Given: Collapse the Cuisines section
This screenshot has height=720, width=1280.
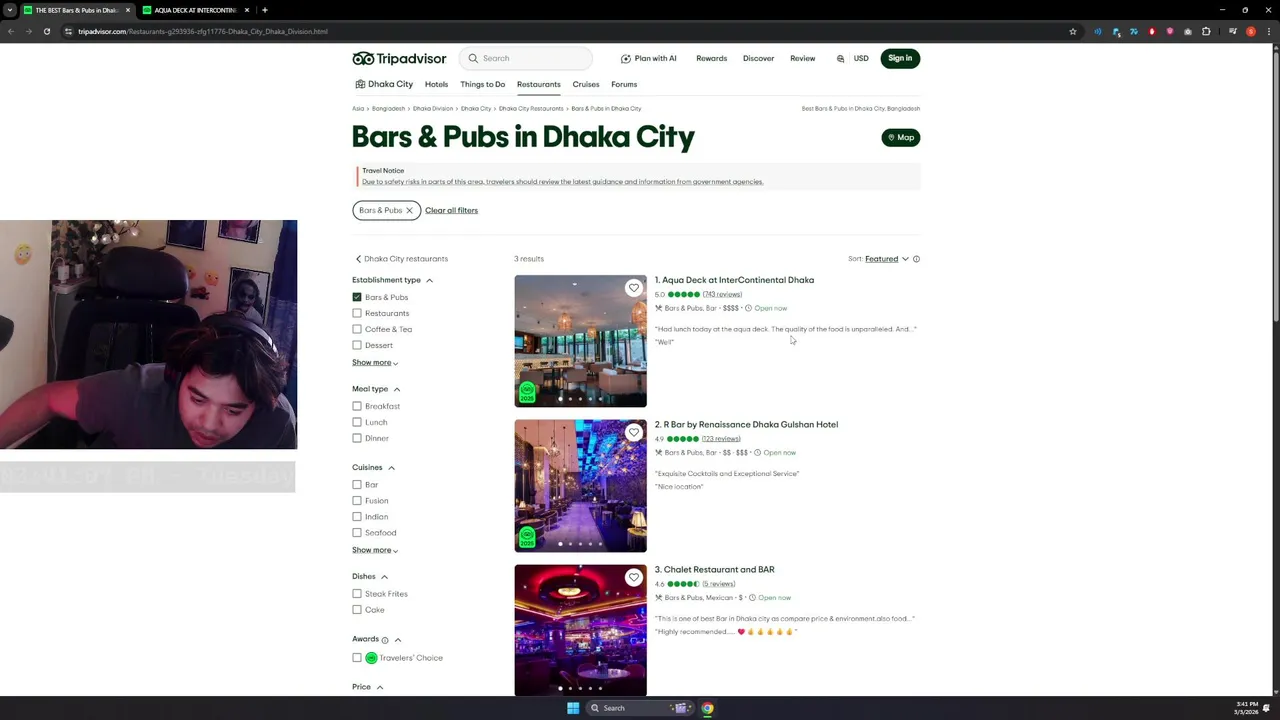Looking at the screenshot, I should [391, 468].
